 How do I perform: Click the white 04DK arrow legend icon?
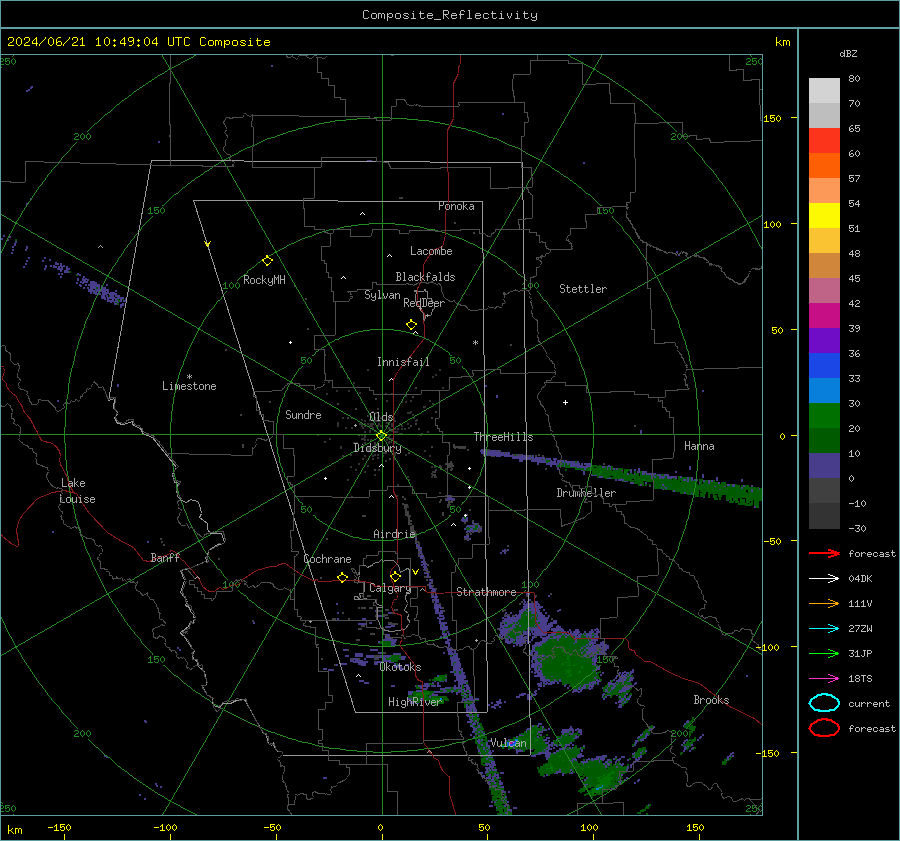coord(824,578)
